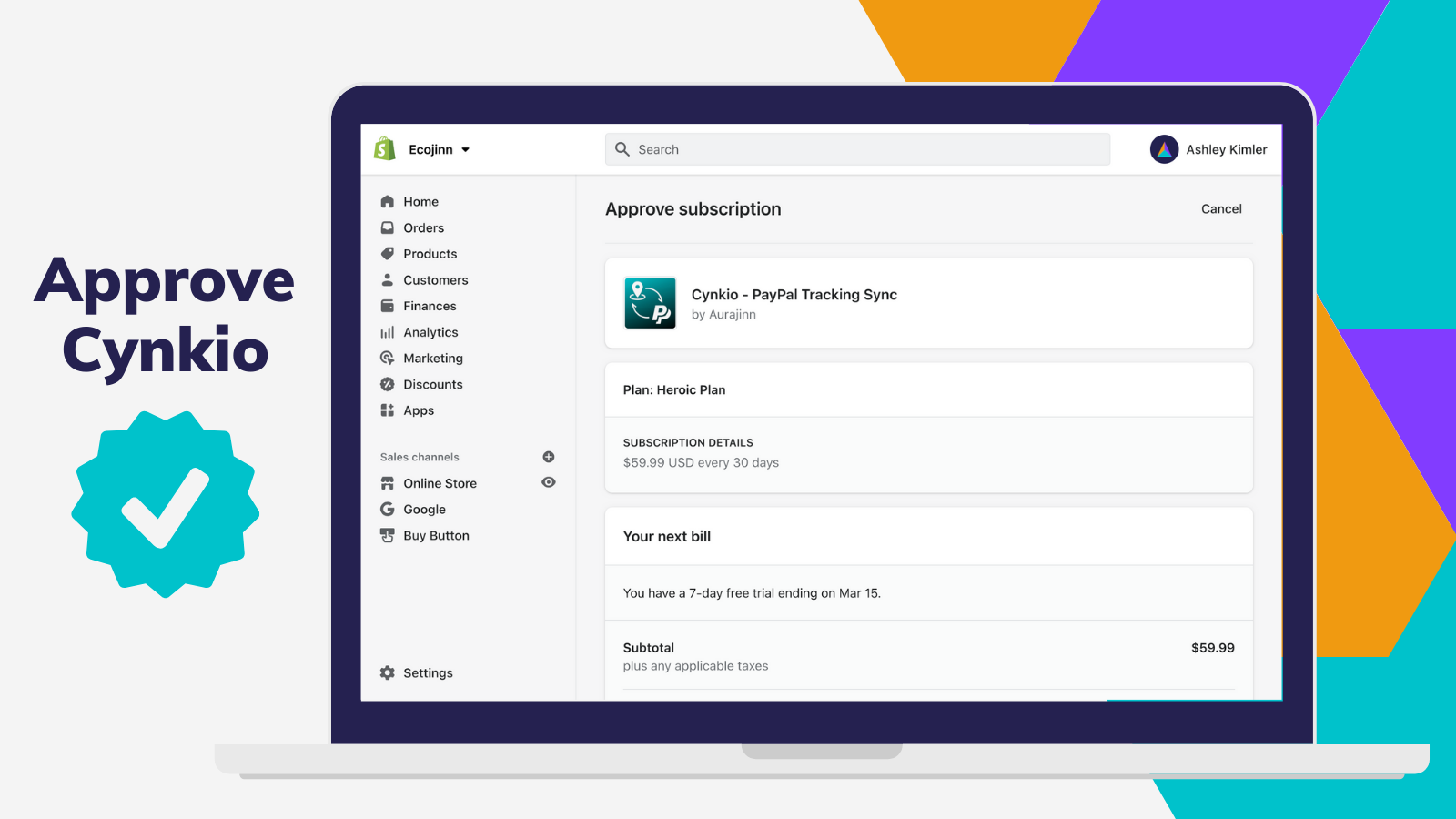
Task: Open the Finances section
Action: pos(430,307)
